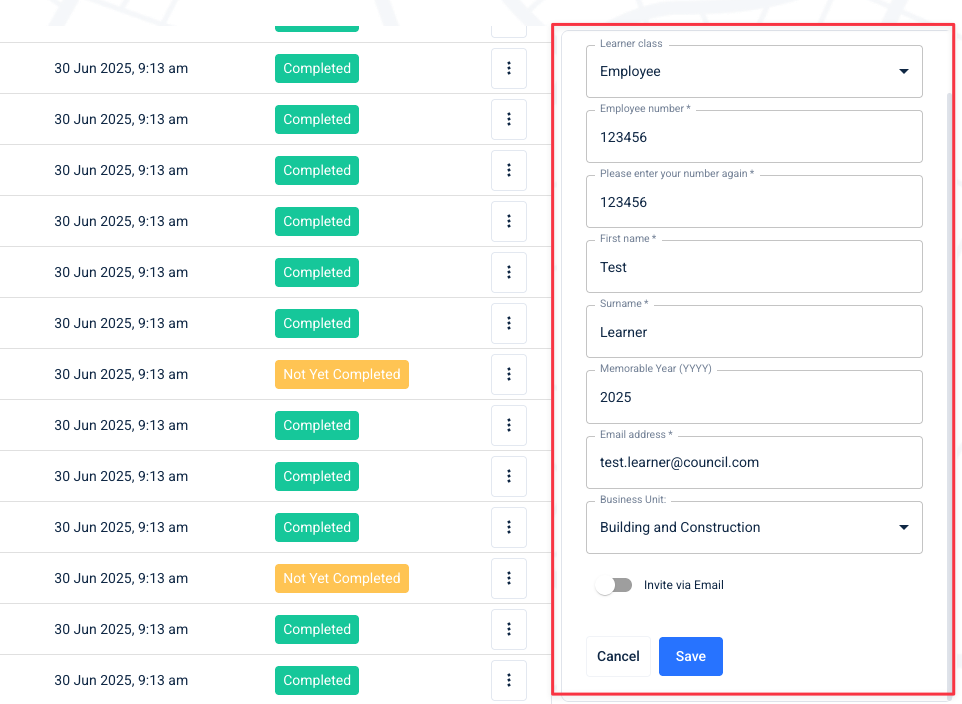Open the kebab menu beside the row above the last

coord(509,629)
